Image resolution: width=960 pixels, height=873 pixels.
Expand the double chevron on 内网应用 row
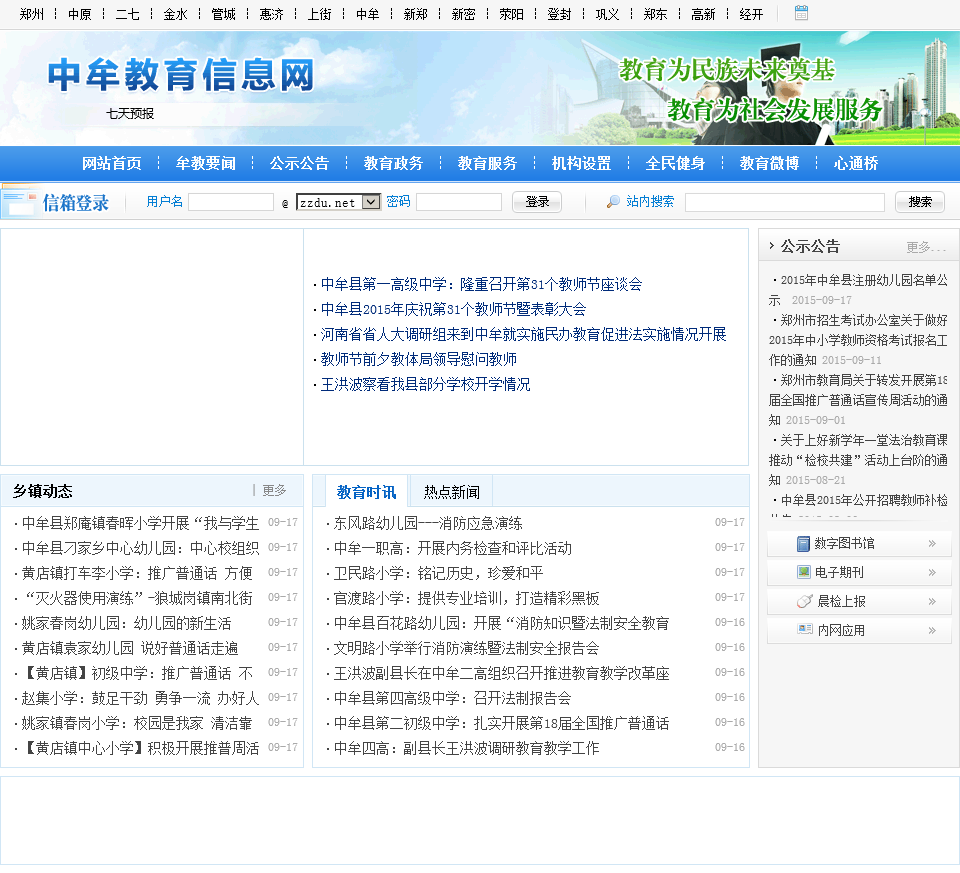[932, 630]
